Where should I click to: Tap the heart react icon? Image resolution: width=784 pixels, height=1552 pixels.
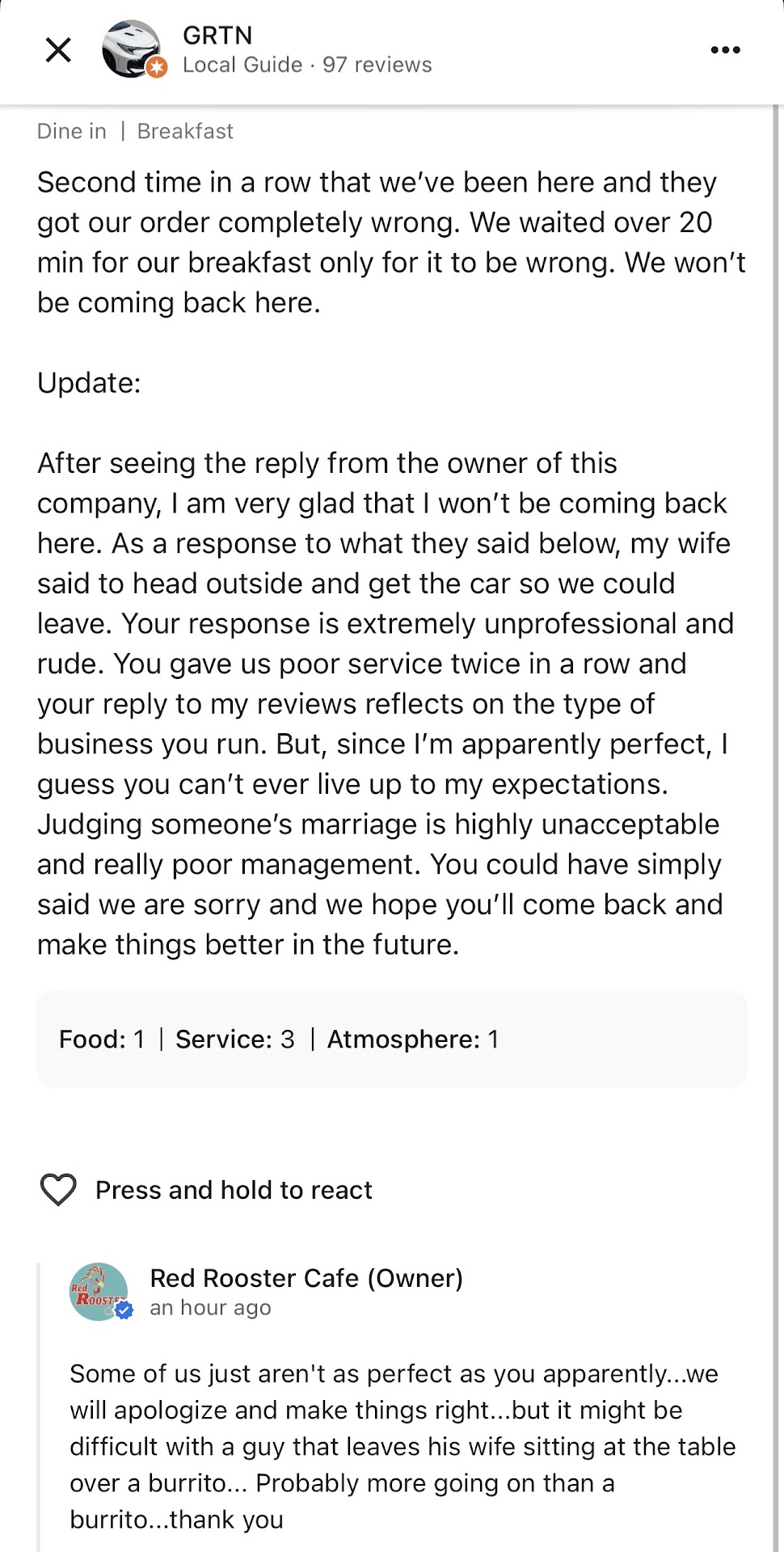point(58,1190)
